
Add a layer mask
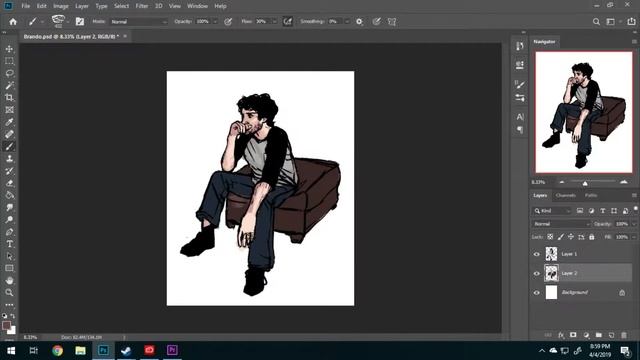coord(573,335)
